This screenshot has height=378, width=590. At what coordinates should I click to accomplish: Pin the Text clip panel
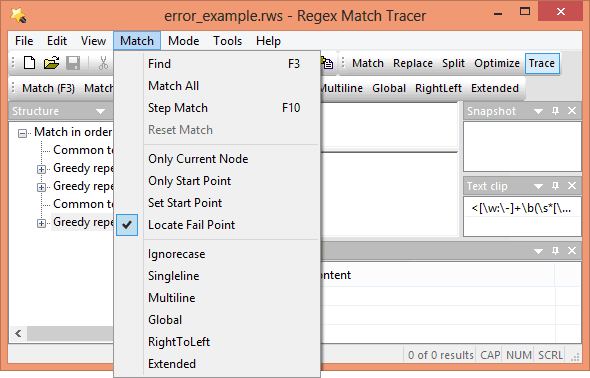coord(555,186)
